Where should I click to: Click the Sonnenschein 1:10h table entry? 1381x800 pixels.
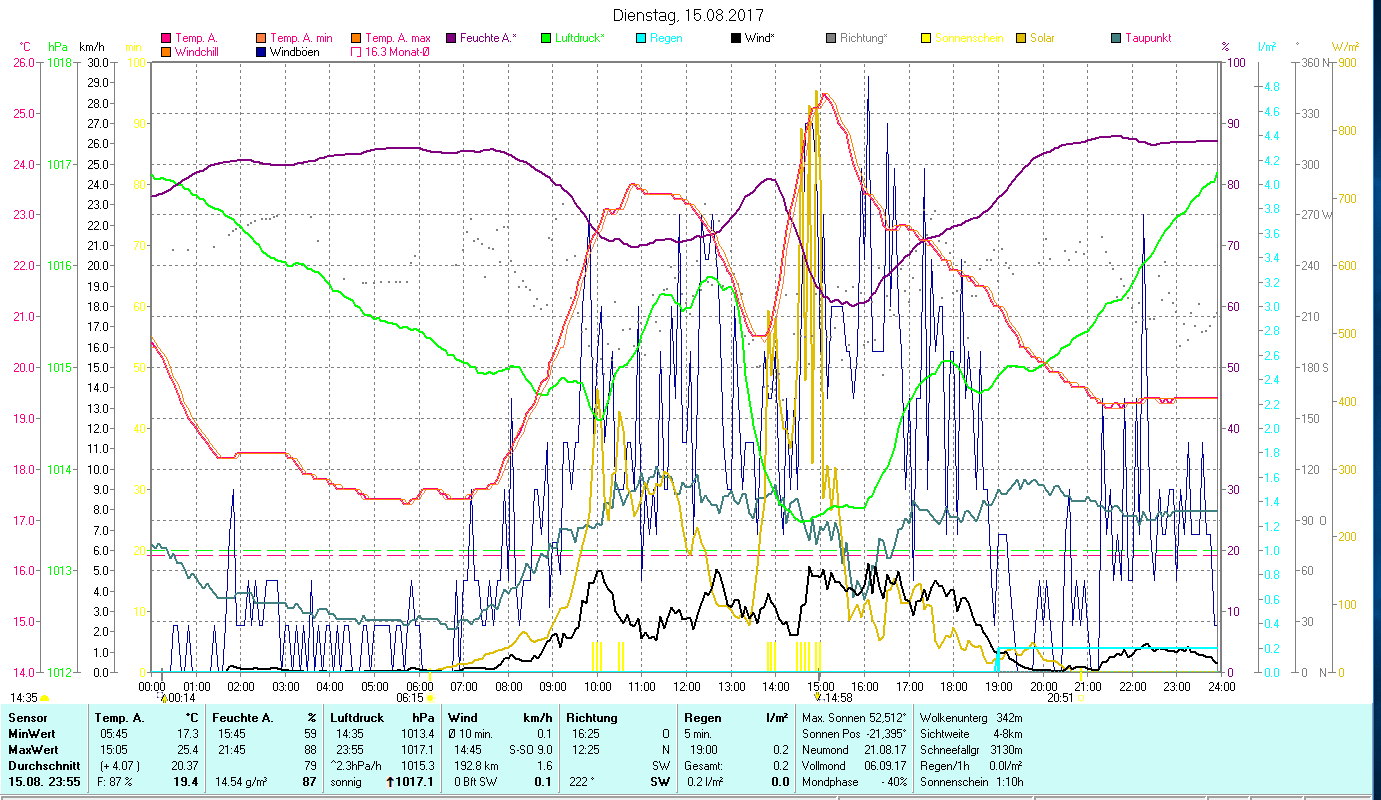(x=970, y=782)
